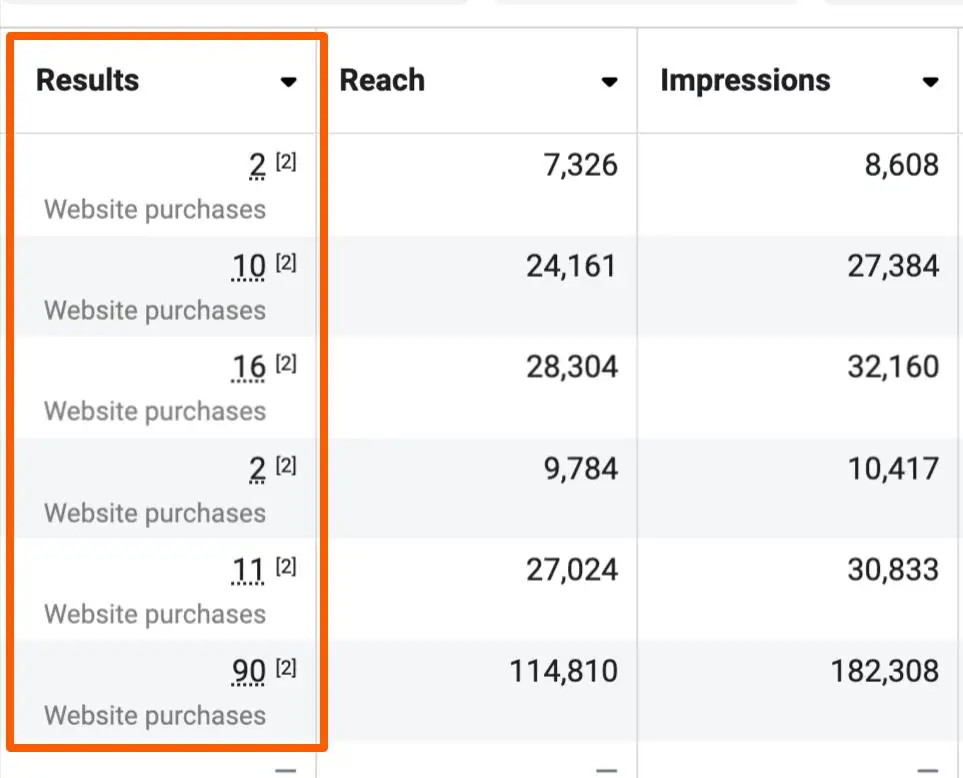Click the underlined result value 11
963x778 pixels.
[249, 571]
